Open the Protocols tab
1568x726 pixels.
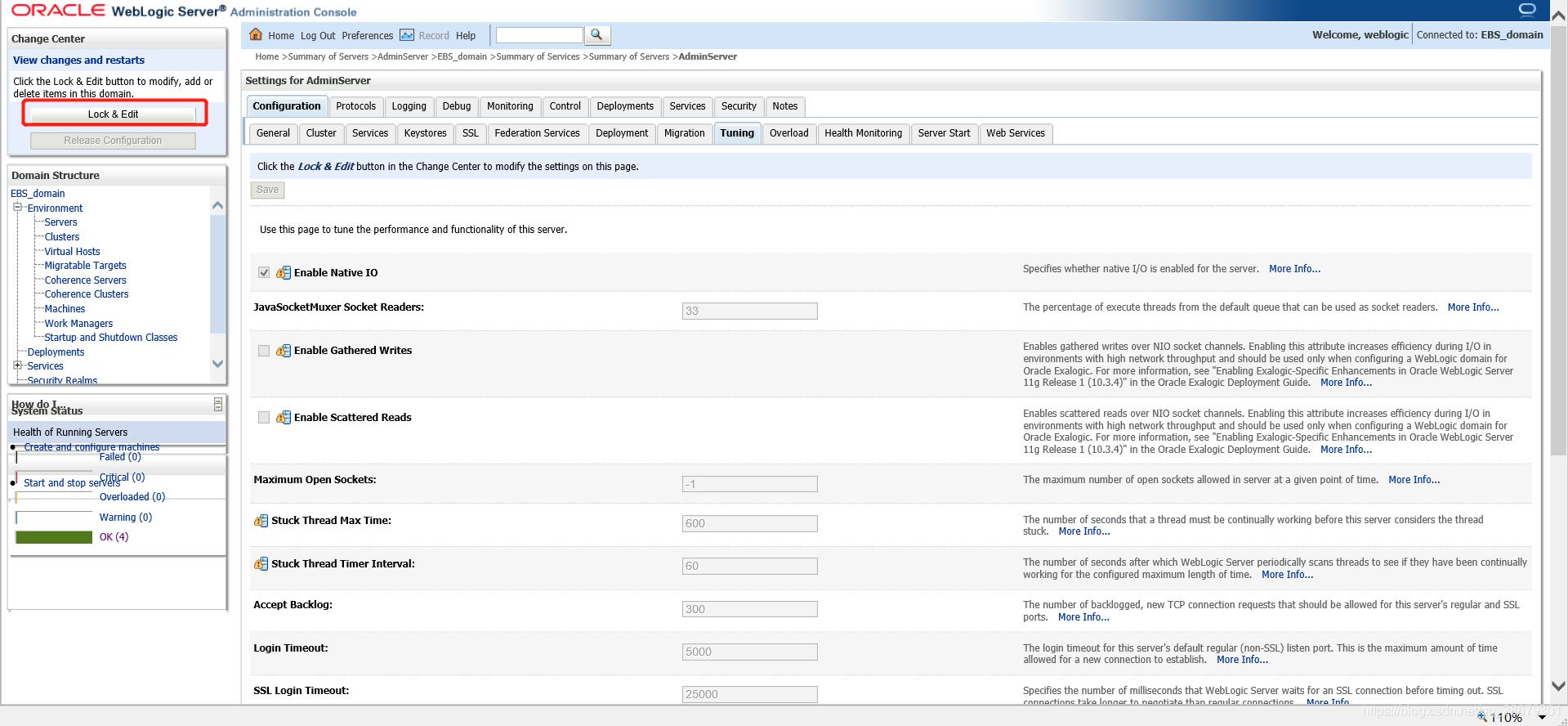pyautogui.click(x=355, y=106)
